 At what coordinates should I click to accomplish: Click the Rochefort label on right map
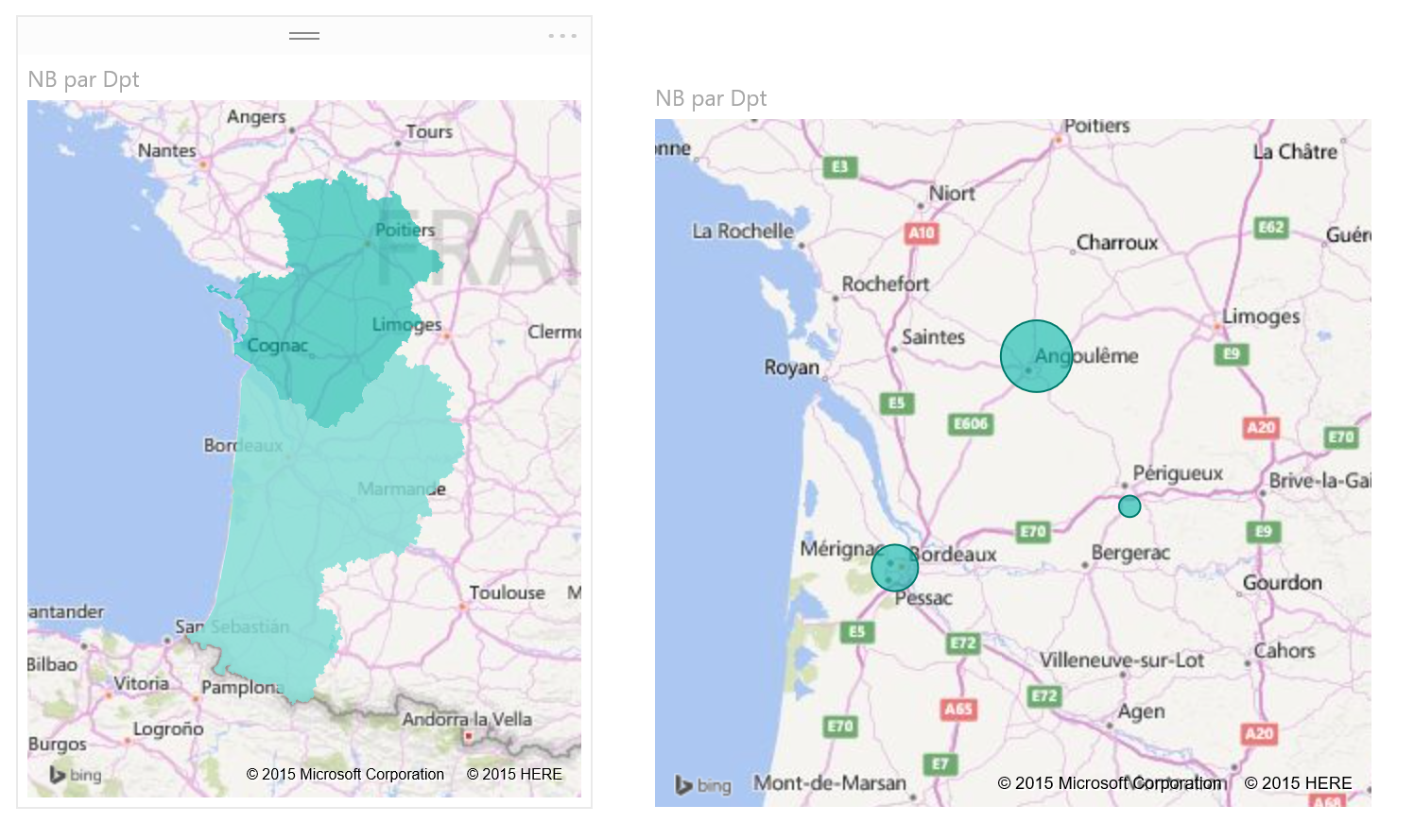point(886,283)
